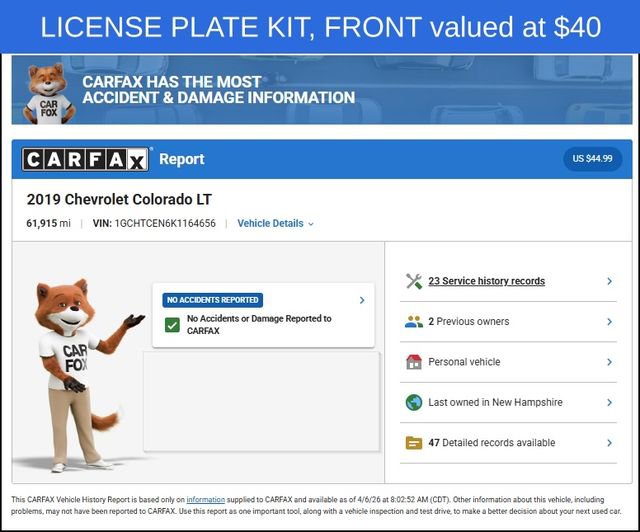Expand the 47 Detailed records arrow
The height and width of the screenshot is (532, 640).
[x=609, y=443]
